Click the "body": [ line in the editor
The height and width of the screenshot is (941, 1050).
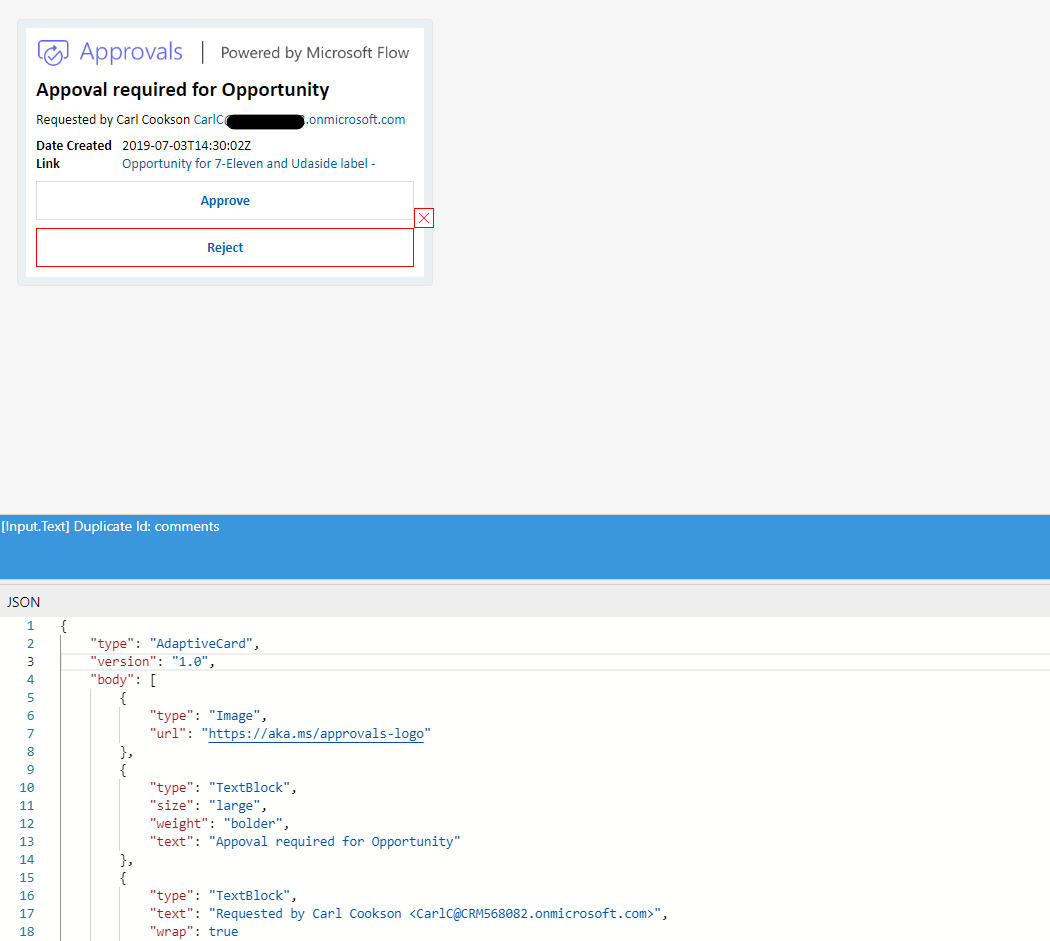[x=123, y=680]
